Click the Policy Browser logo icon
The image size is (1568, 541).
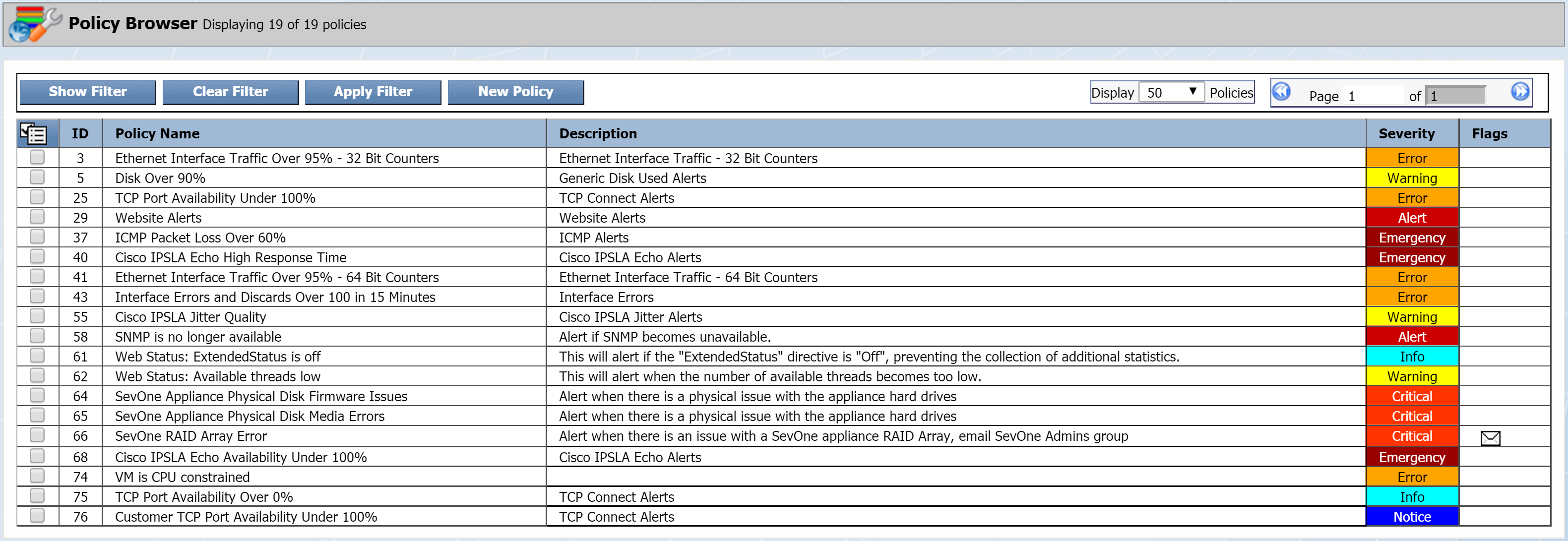click(35, 24)
